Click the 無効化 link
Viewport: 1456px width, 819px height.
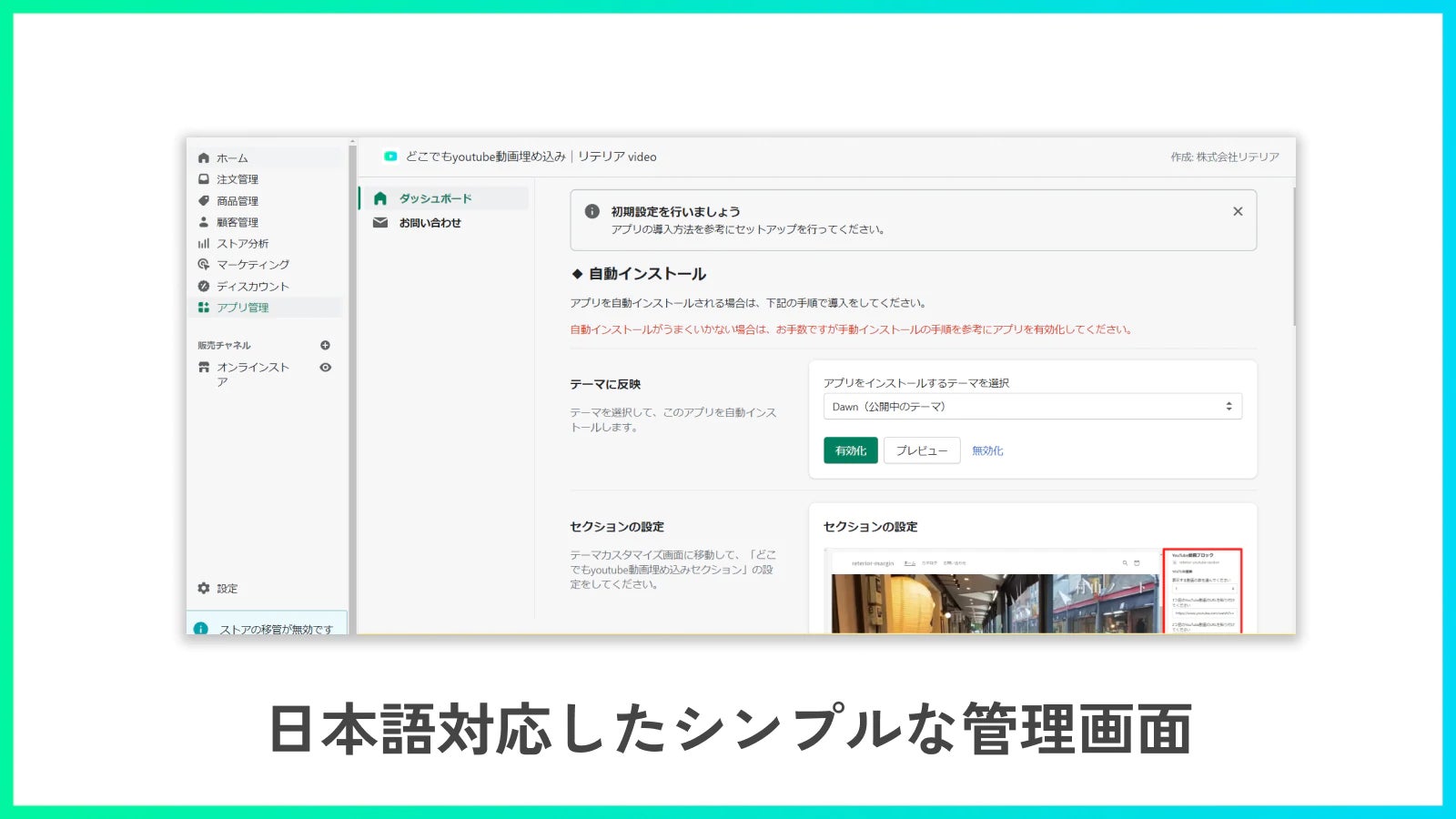[987, 450]
